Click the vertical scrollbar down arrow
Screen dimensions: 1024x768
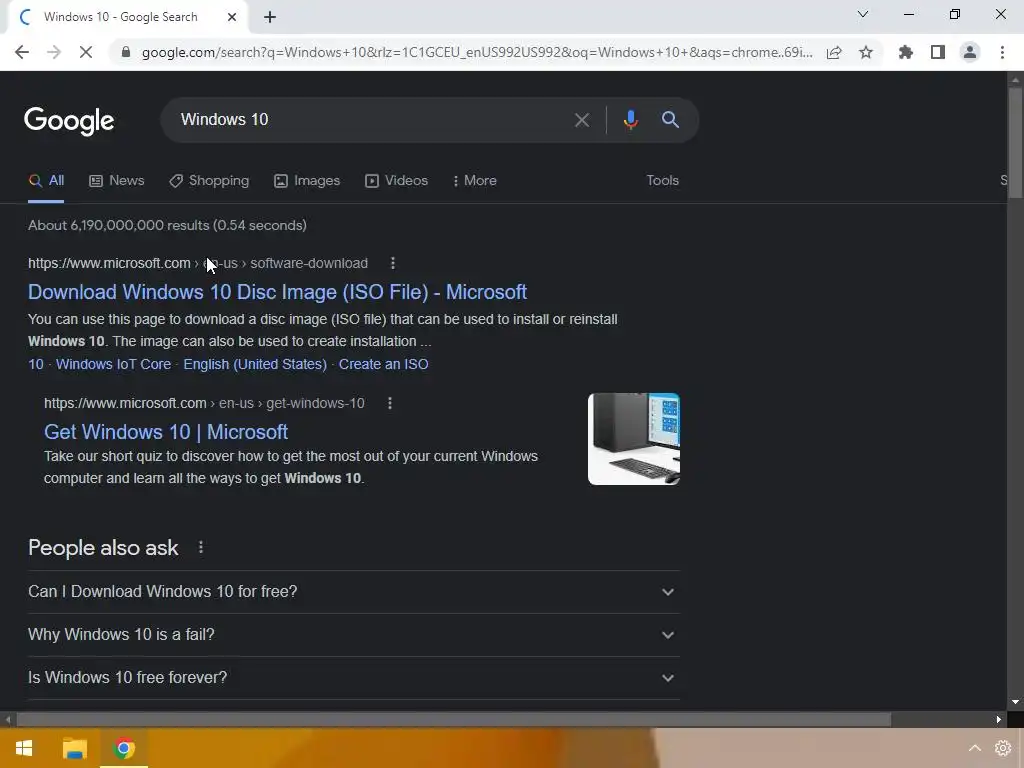pyautogui.click(x=1015, y=702)
